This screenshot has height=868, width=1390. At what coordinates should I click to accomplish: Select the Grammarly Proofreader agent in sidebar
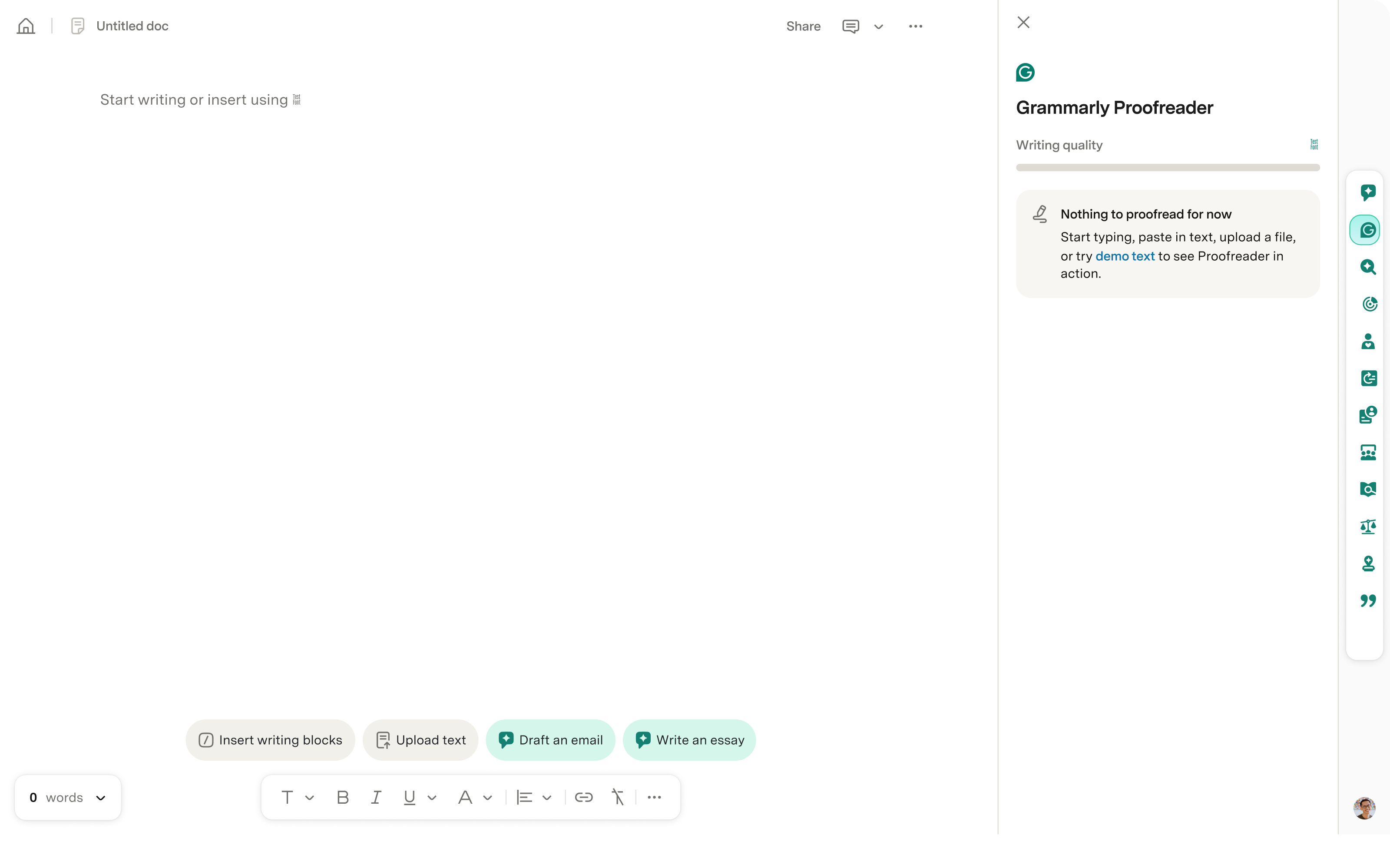tap(1364, 230)
